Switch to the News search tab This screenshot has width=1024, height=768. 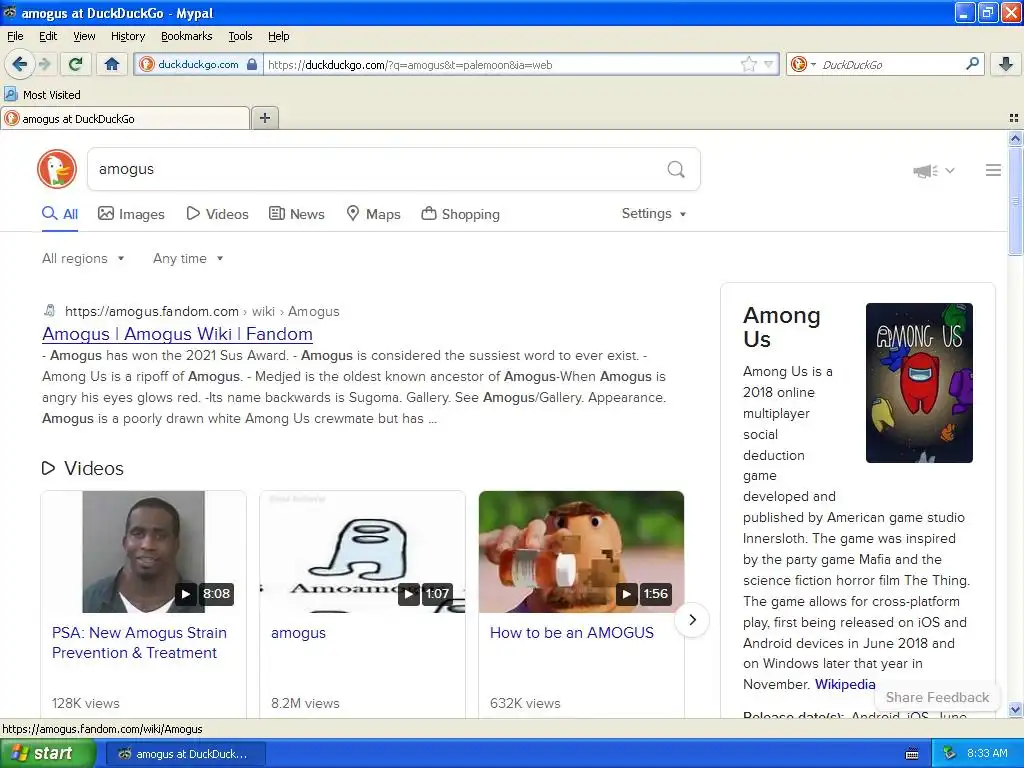297,214
